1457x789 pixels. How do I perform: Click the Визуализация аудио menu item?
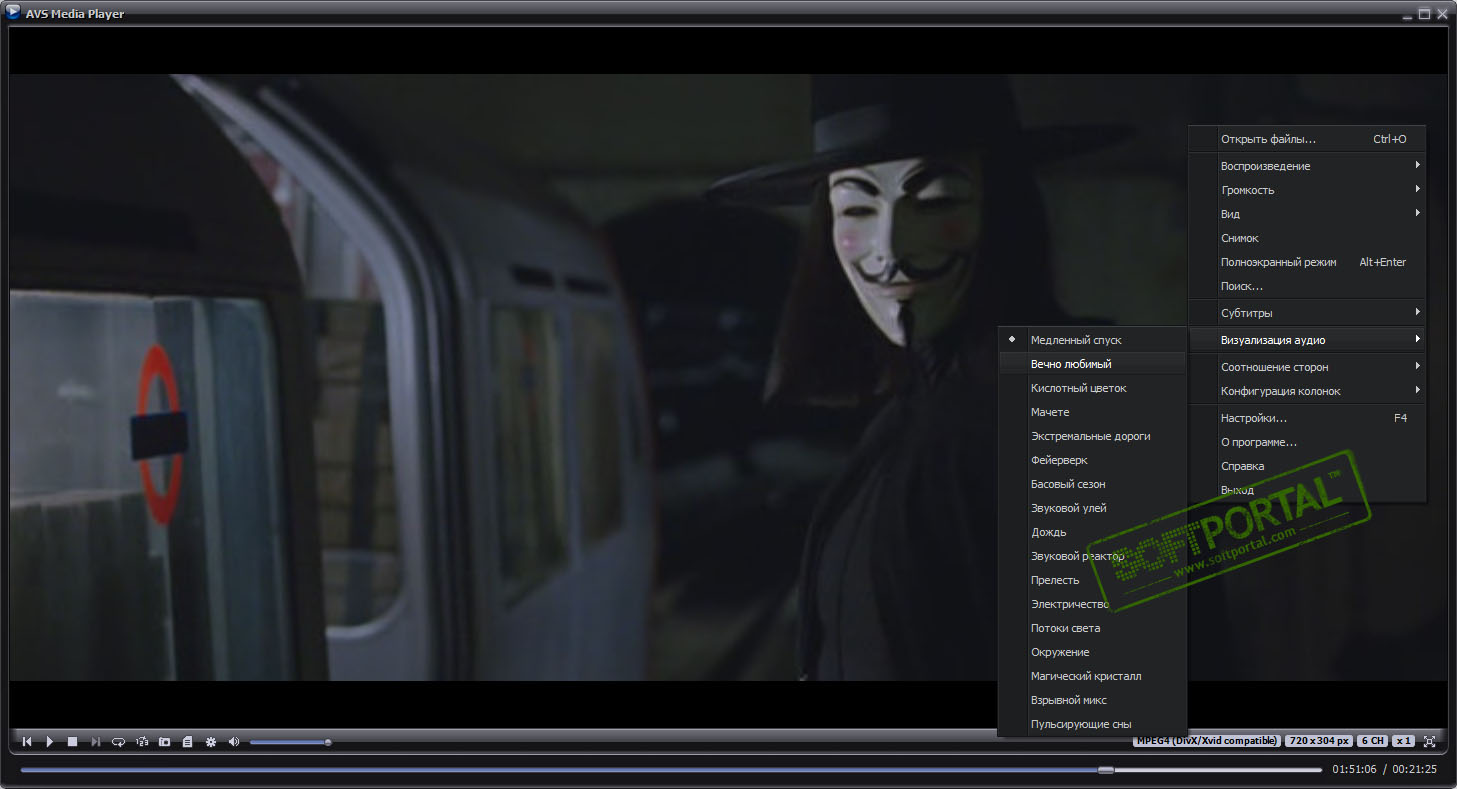[1306, 340]
